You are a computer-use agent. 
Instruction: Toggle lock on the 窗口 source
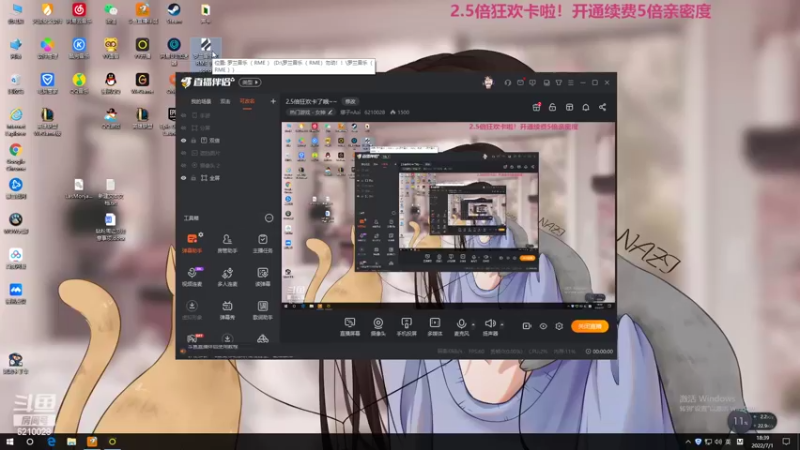coord(193,140)
